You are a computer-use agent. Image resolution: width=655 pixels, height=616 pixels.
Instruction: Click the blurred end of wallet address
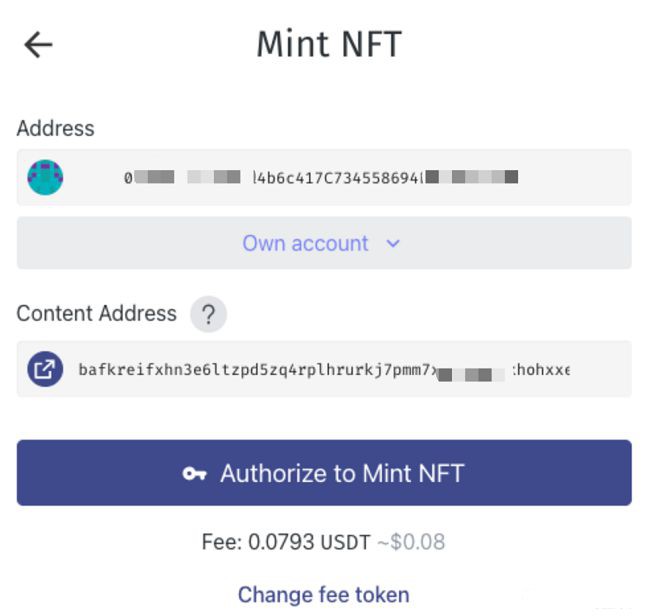pos(472,178)
